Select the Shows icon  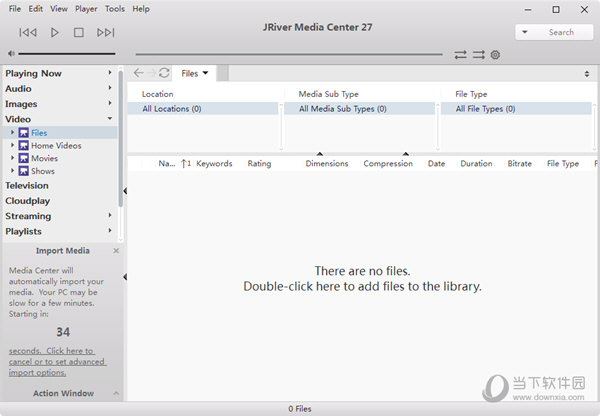(x=23, y=171)
